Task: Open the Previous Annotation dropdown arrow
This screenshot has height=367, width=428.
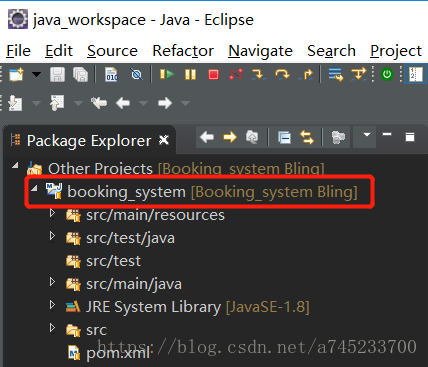Action: click(78, 103)
